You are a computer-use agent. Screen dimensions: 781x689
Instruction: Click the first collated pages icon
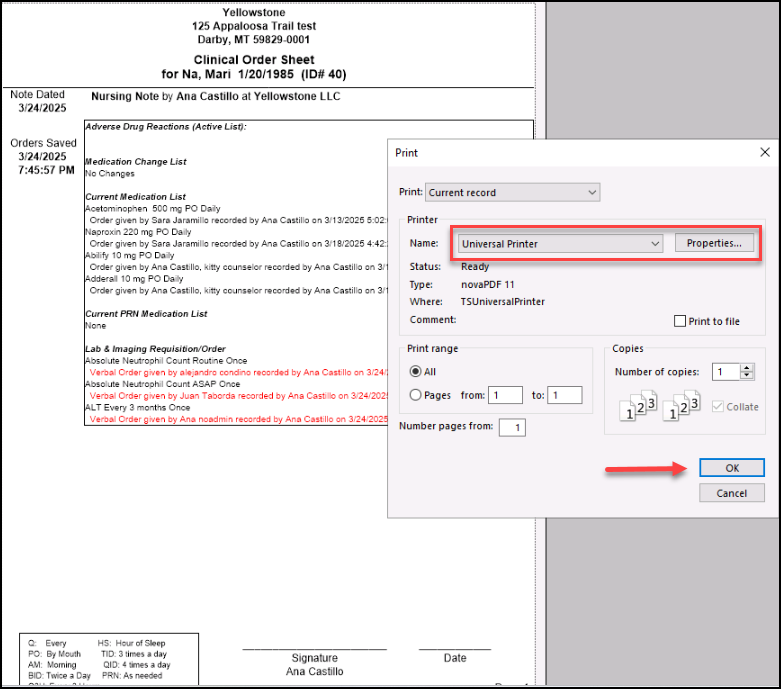pos(635,406)
